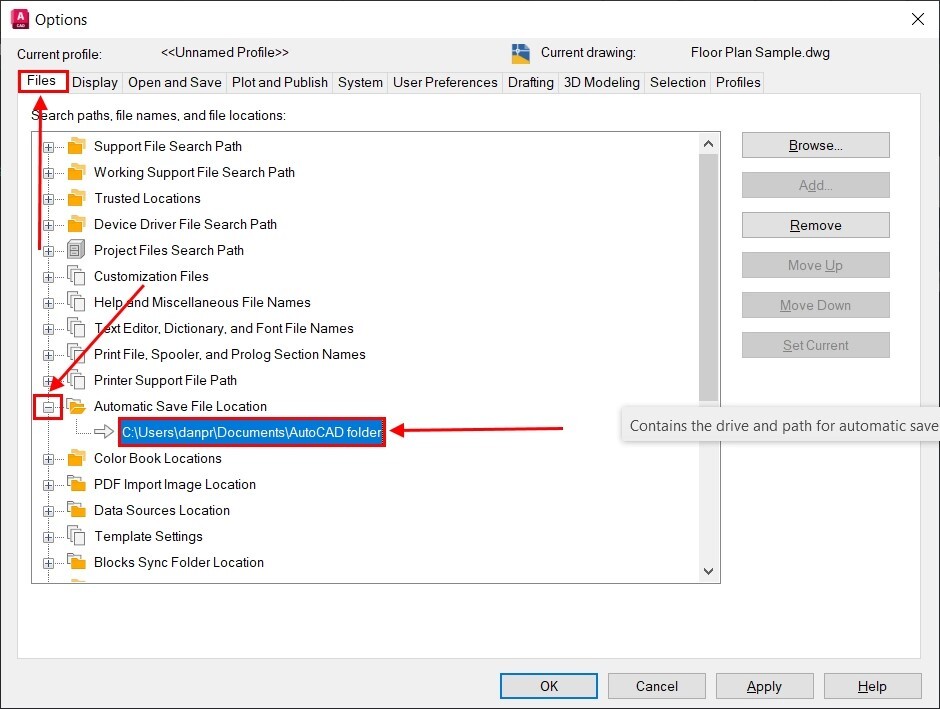Click the Apply button

(764, 686)
